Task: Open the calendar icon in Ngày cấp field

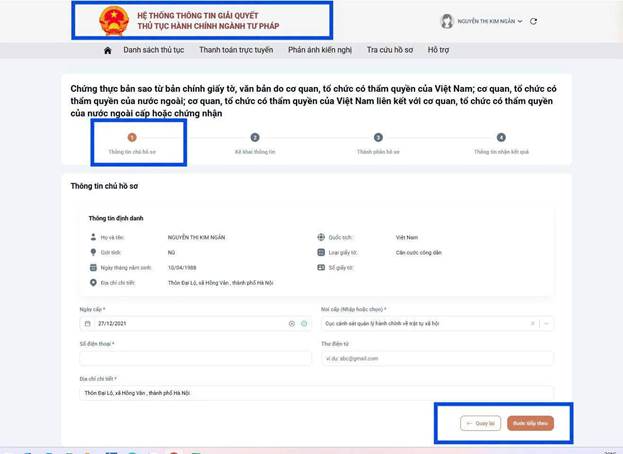Action: pyautogui.click(x=88, y=324)
